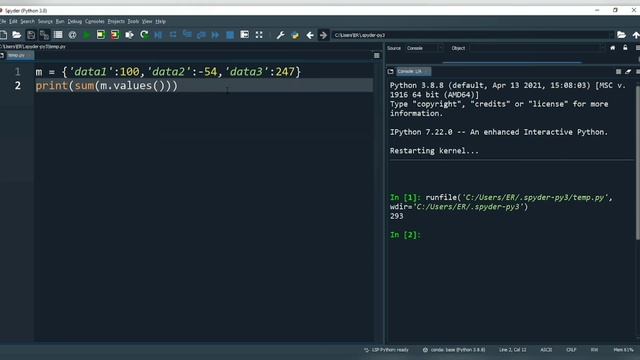Select the Console 1/A tab
Image resolution: width=640 pixels, height=360 pixels.
(x=413, y=71)
